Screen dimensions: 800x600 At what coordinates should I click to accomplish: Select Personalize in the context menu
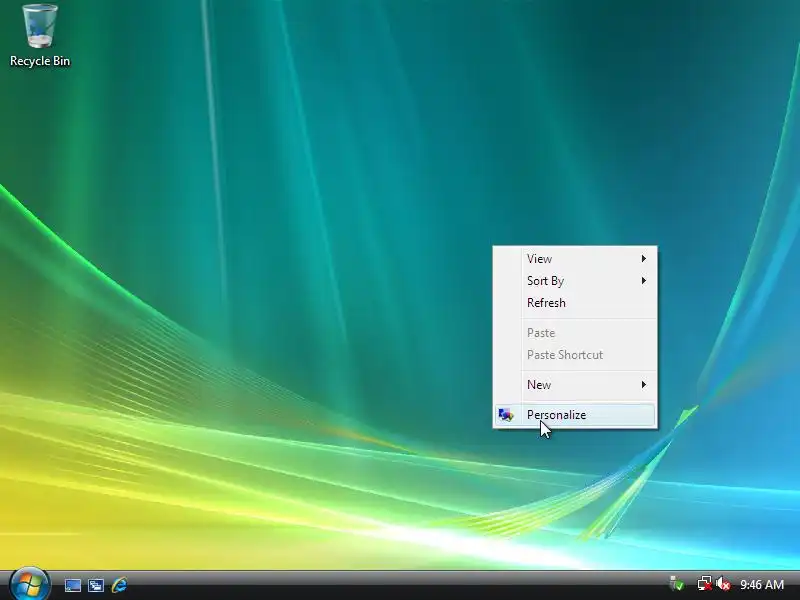pos(575,415)
